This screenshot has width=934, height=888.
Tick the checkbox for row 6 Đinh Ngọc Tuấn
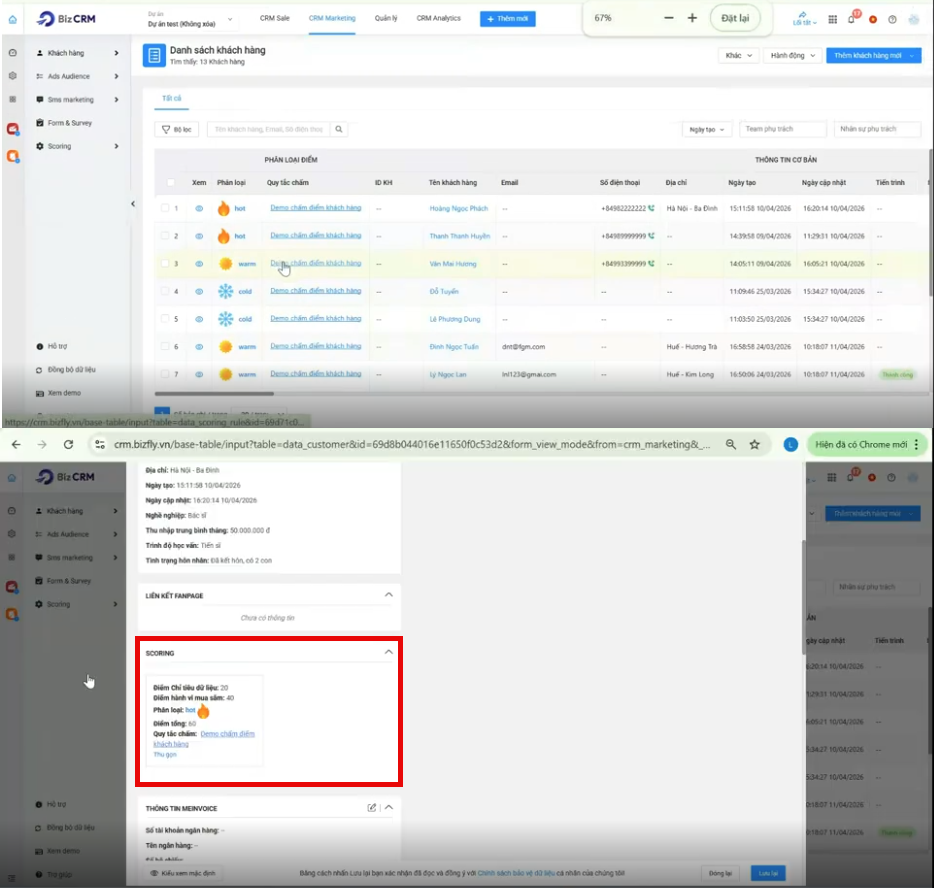pyautogui.click(x=165, y=347)
